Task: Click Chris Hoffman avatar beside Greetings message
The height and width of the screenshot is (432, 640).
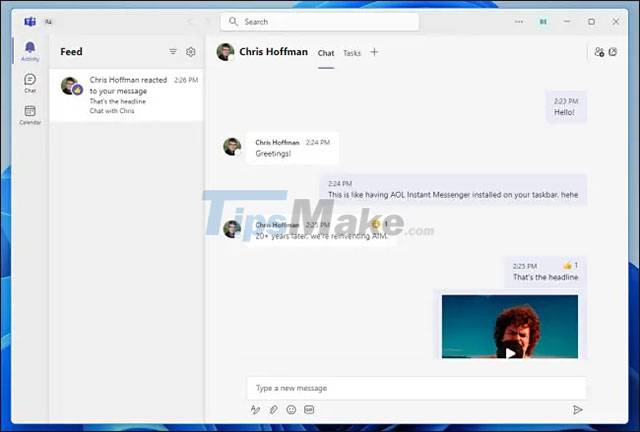Action: click(x=232, y=147)
